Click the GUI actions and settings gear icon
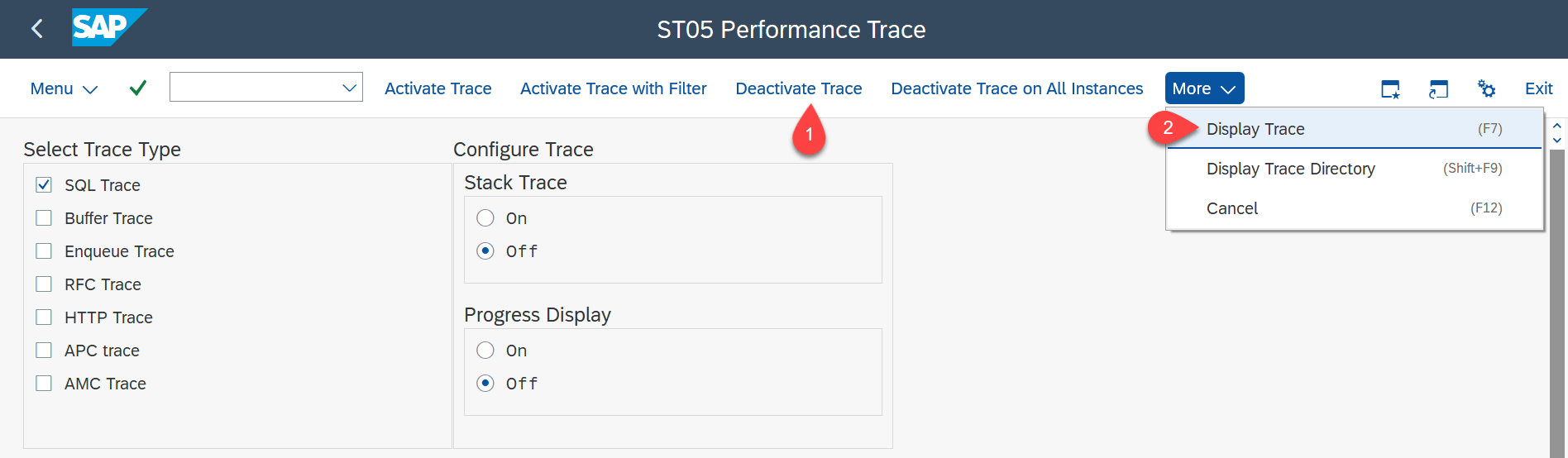Viewport: 1568px width, 458px height. (1486, 88)
